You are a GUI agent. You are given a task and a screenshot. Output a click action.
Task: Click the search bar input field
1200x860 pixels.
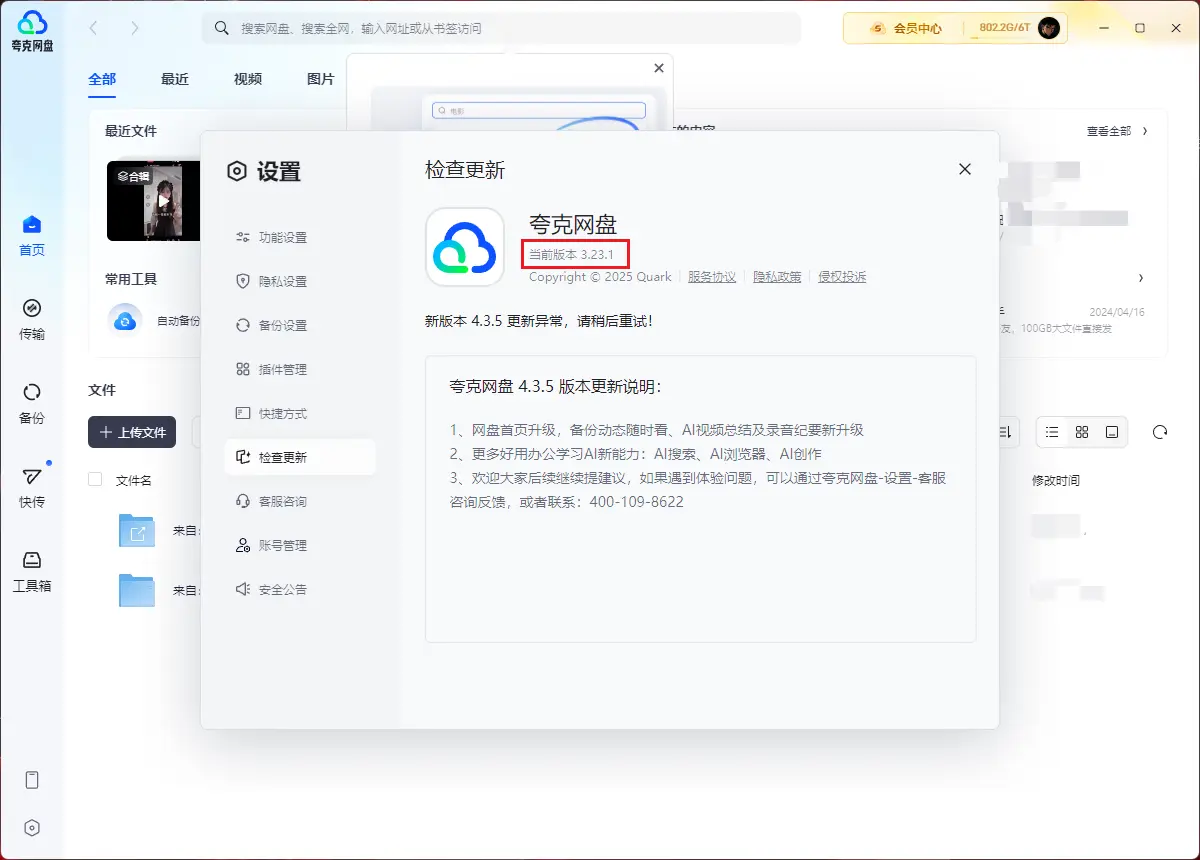tap(502, 28)
